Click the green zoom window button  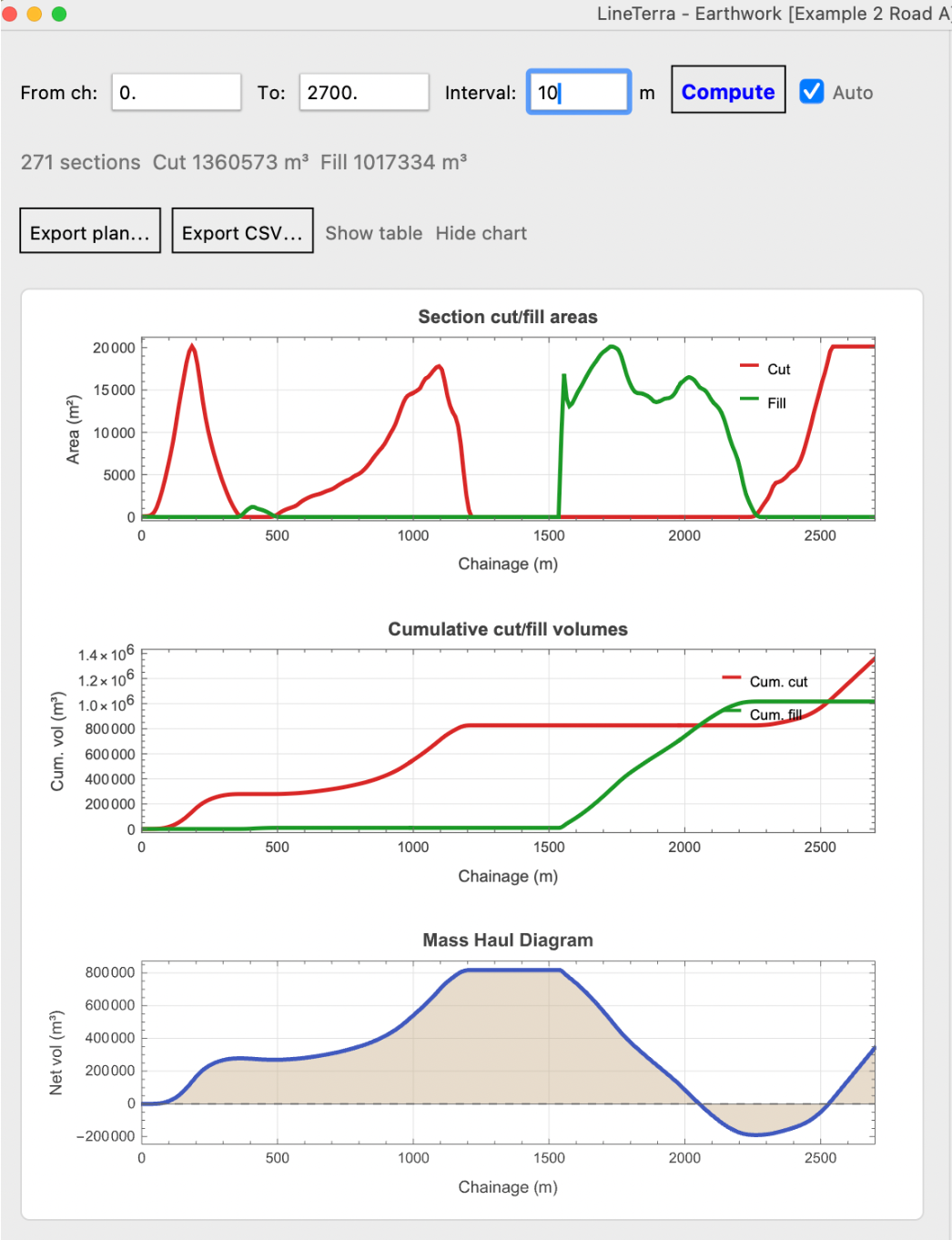click(59, 14)
